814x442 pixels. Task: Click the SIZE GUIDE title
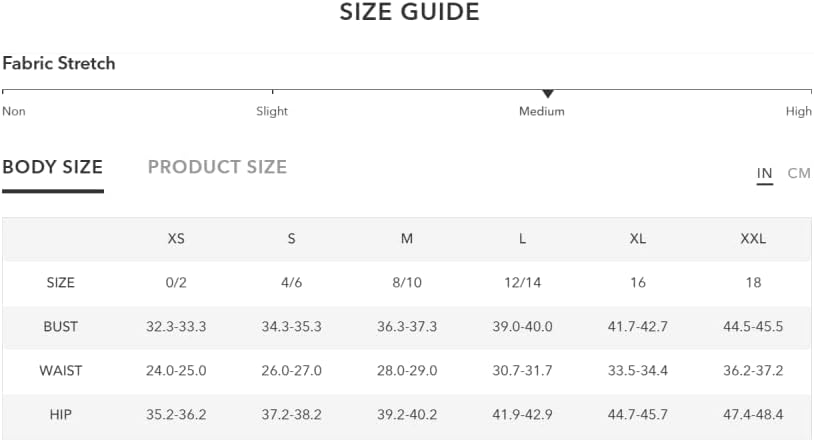[x=409, y=12]
